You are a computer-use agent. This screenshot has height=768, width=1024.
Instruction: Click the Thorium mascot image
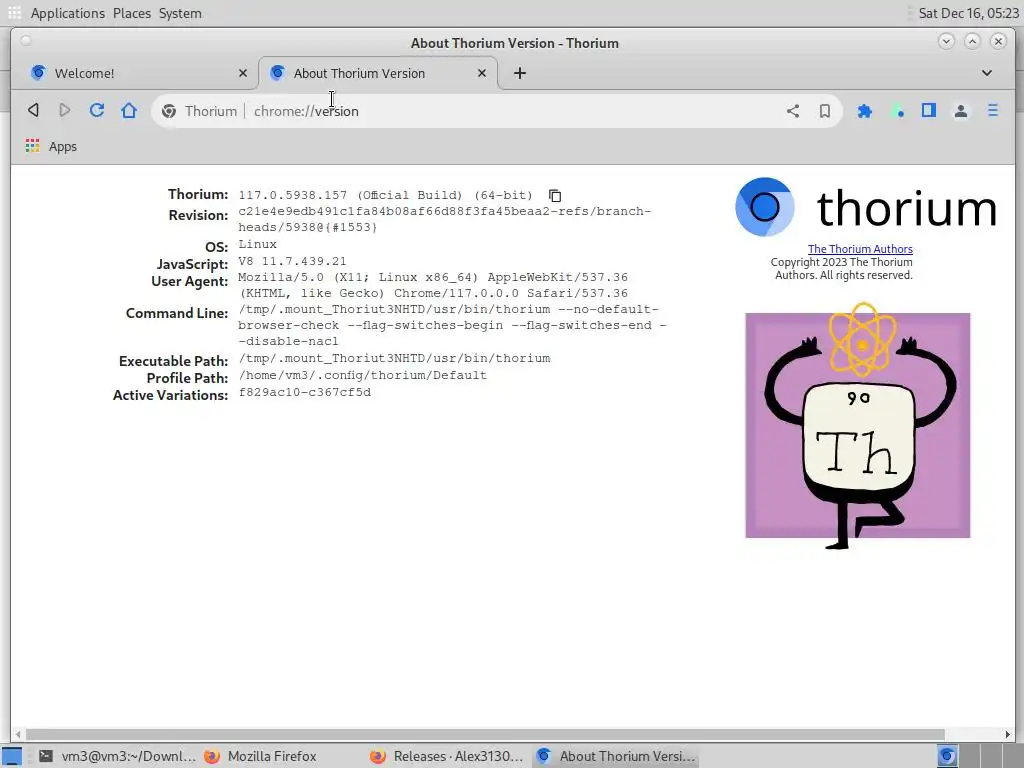(x=858, y=425)
